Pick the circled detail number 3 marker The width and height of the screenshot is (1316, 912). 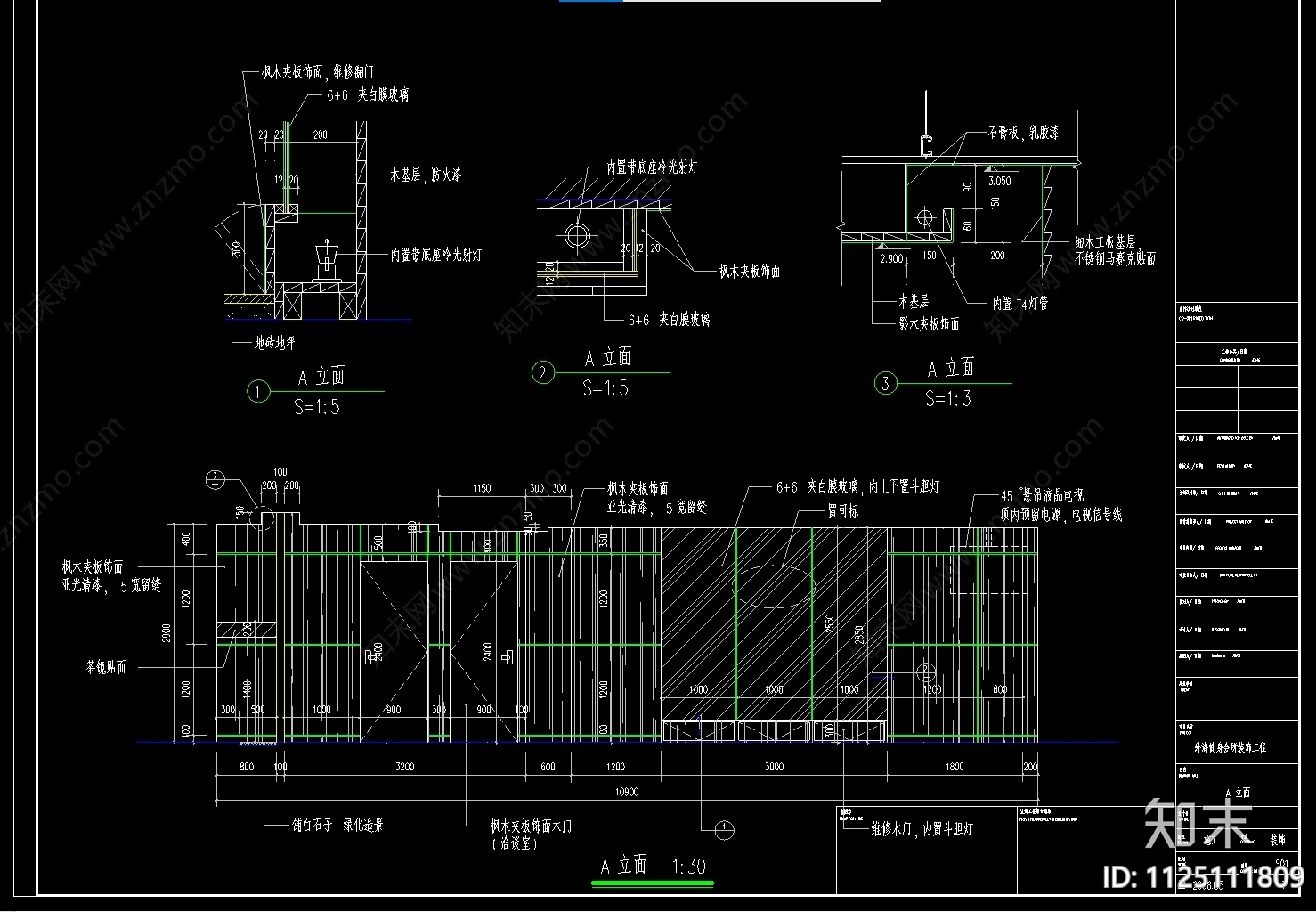pos(885,384)
